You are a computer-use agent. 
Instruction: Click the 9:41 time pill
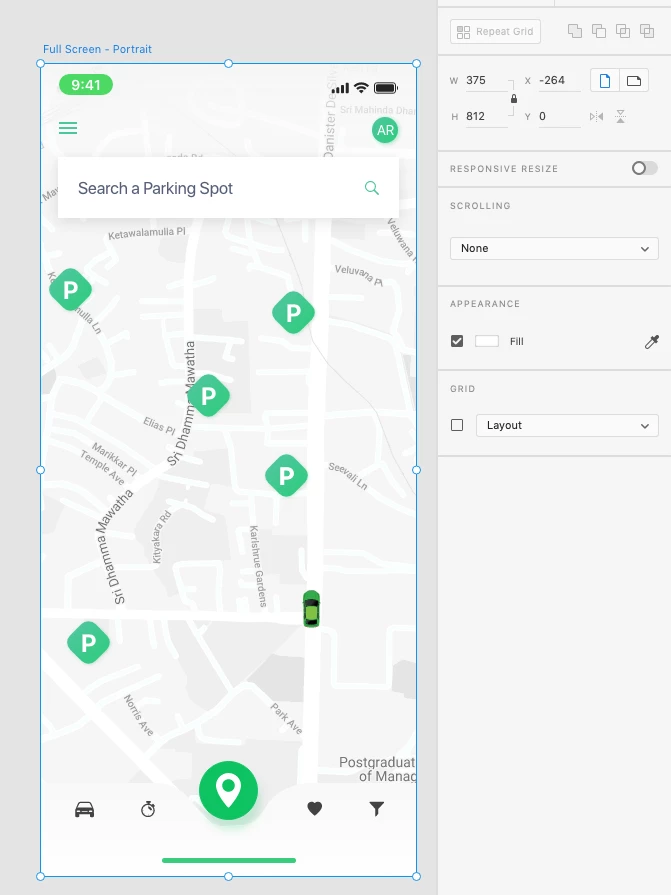tap(86, 84)
